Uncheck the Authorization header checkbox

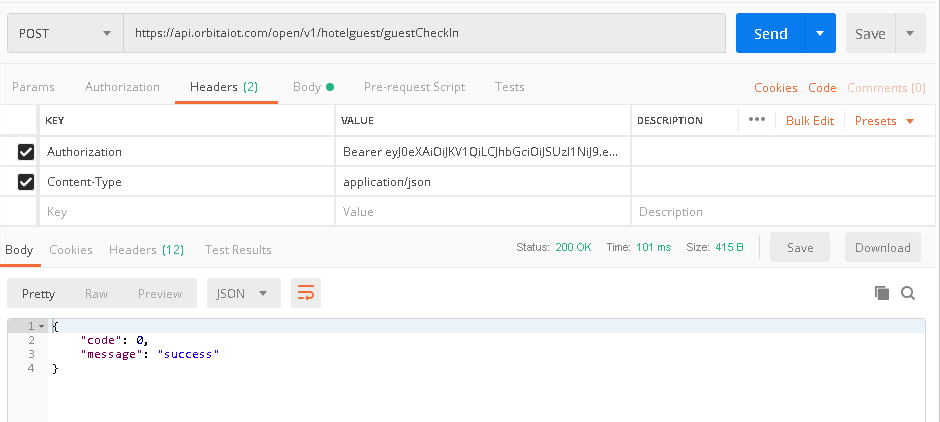26,152
